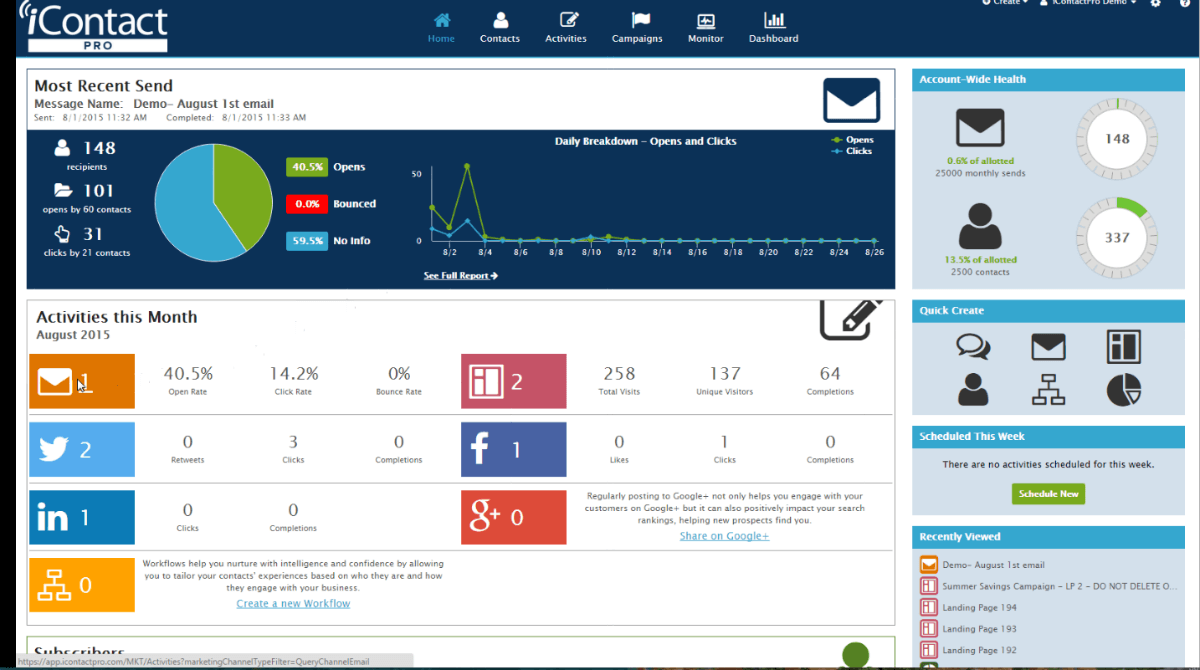Select the contact icon in Quick Create

[x=974, y=392]
